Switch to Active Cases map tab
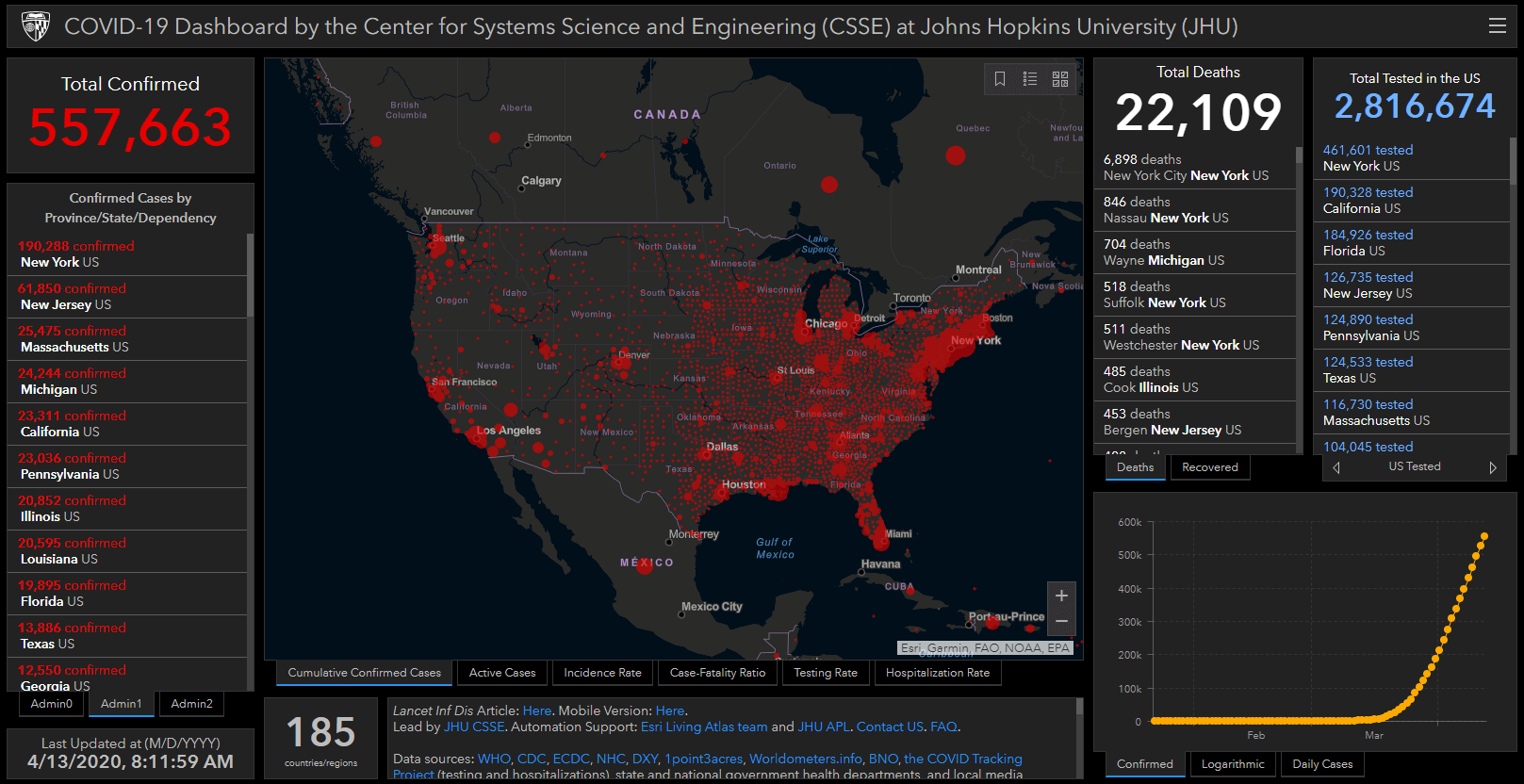1524x784 pixels. (502, 673)
